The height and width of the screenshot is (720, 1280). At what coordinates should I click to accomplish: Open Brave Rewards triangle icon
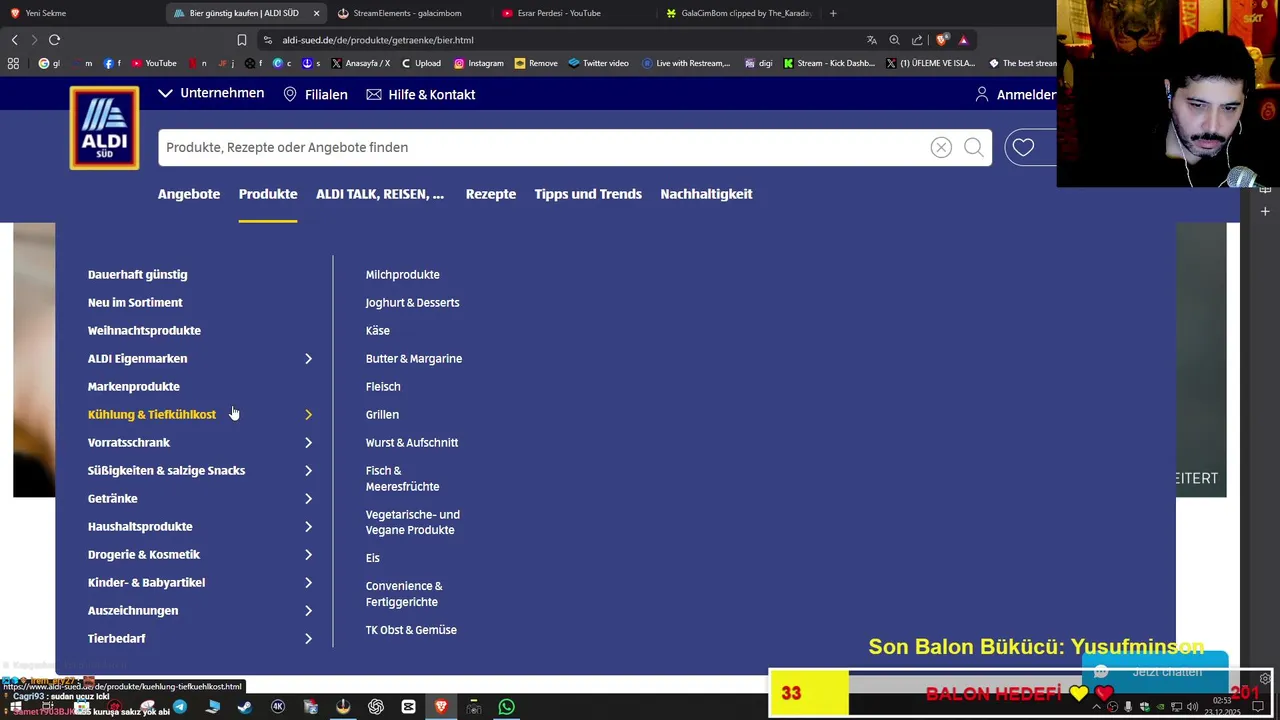click(963, 40)
